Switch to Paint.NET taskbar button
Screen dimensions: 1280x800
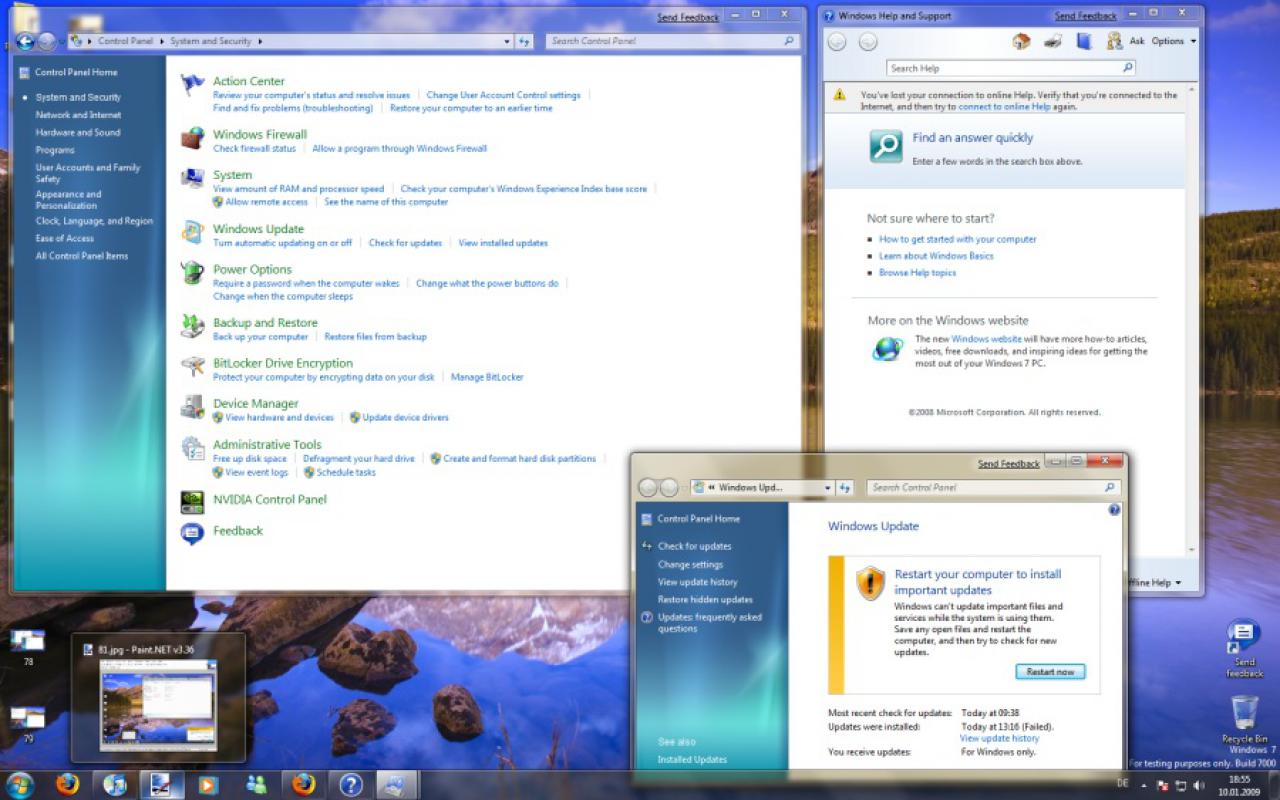(160, 785)
